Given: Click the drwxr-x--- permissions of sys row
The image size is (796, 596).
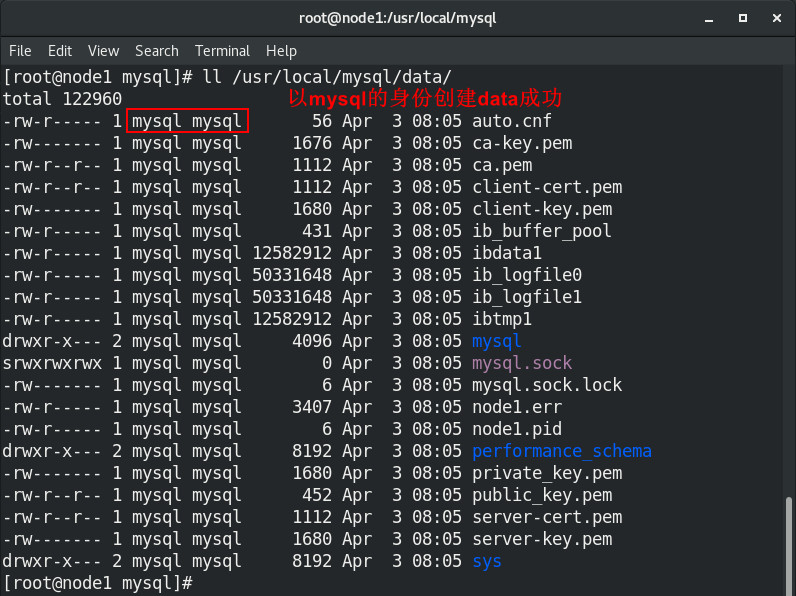Looking at the screenshot, I should (x=52, y=561).
